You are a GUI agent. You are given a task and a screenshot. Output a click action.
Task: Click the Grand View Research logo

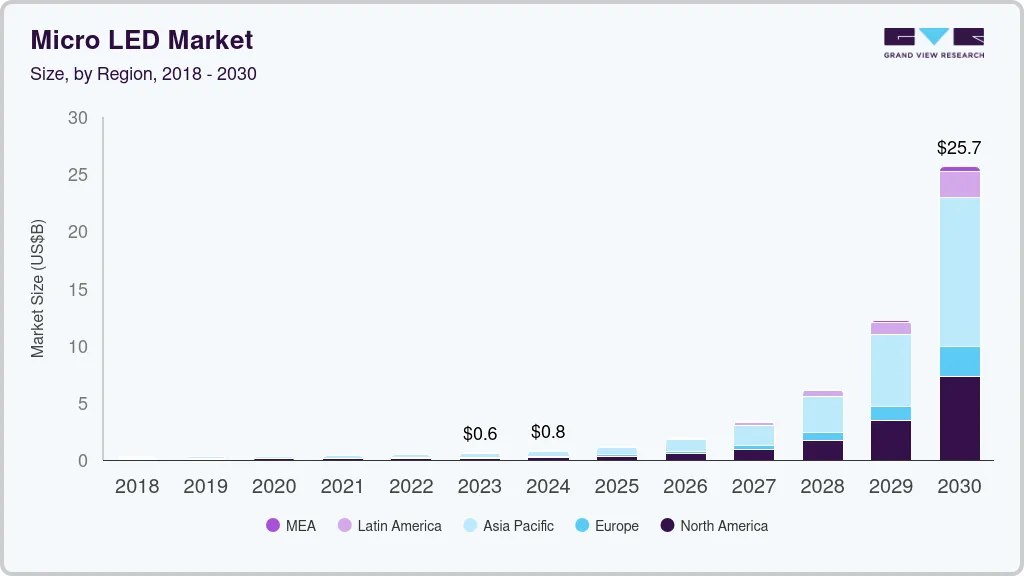(x=932, y=42)
